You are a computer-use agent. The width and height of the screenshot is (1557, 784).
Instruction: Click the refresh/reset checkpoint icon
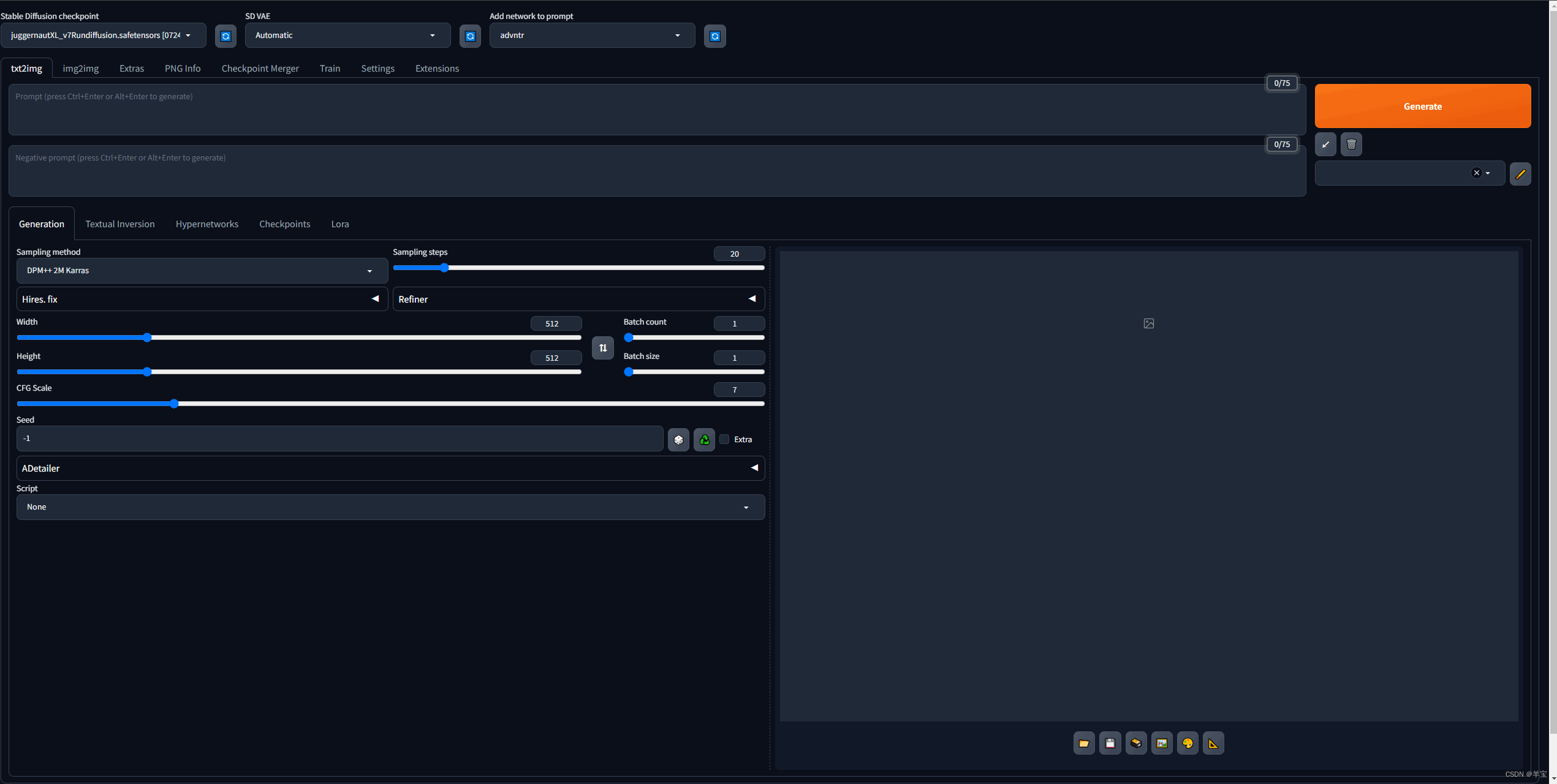coord(224,35)
